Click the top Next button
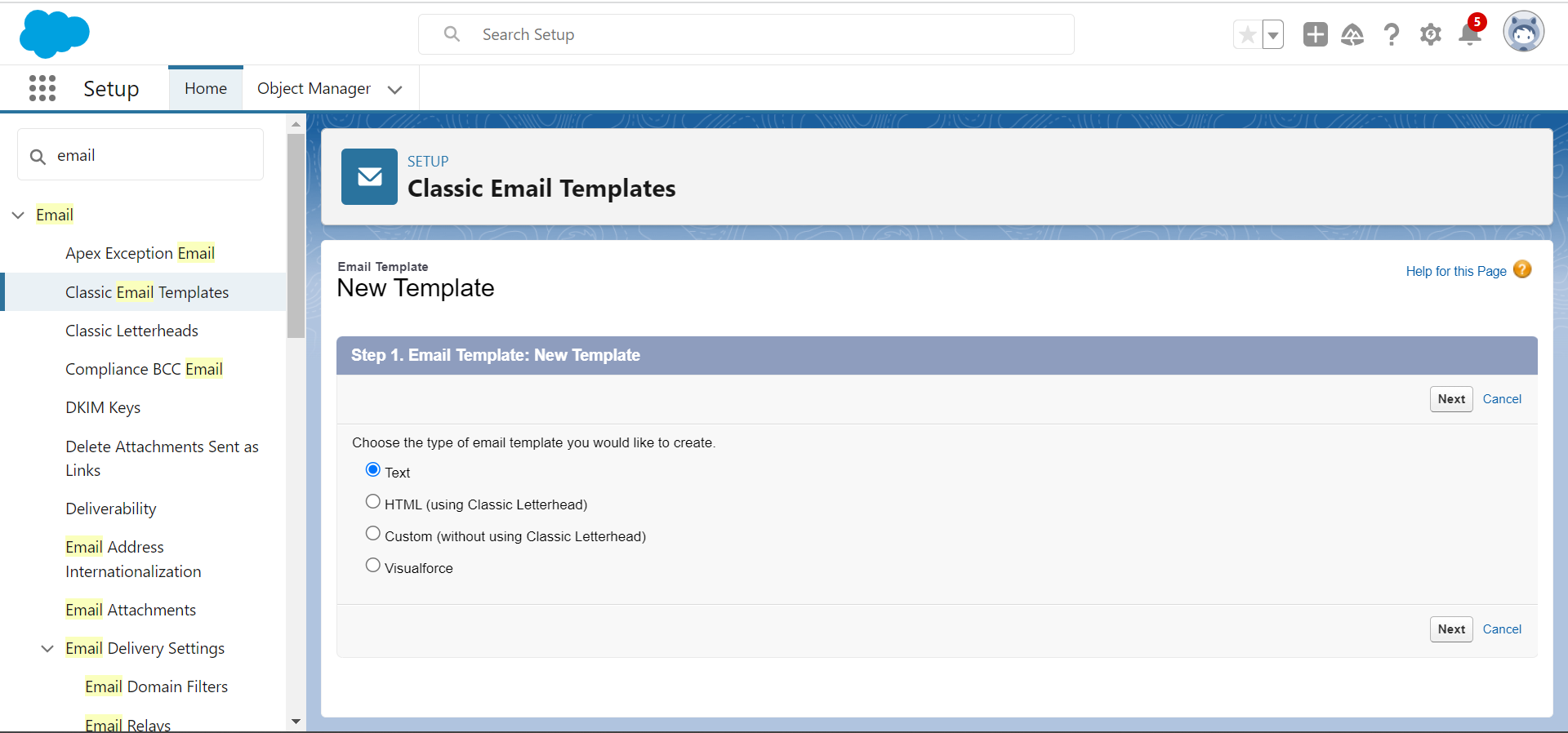 (1451, 399)
